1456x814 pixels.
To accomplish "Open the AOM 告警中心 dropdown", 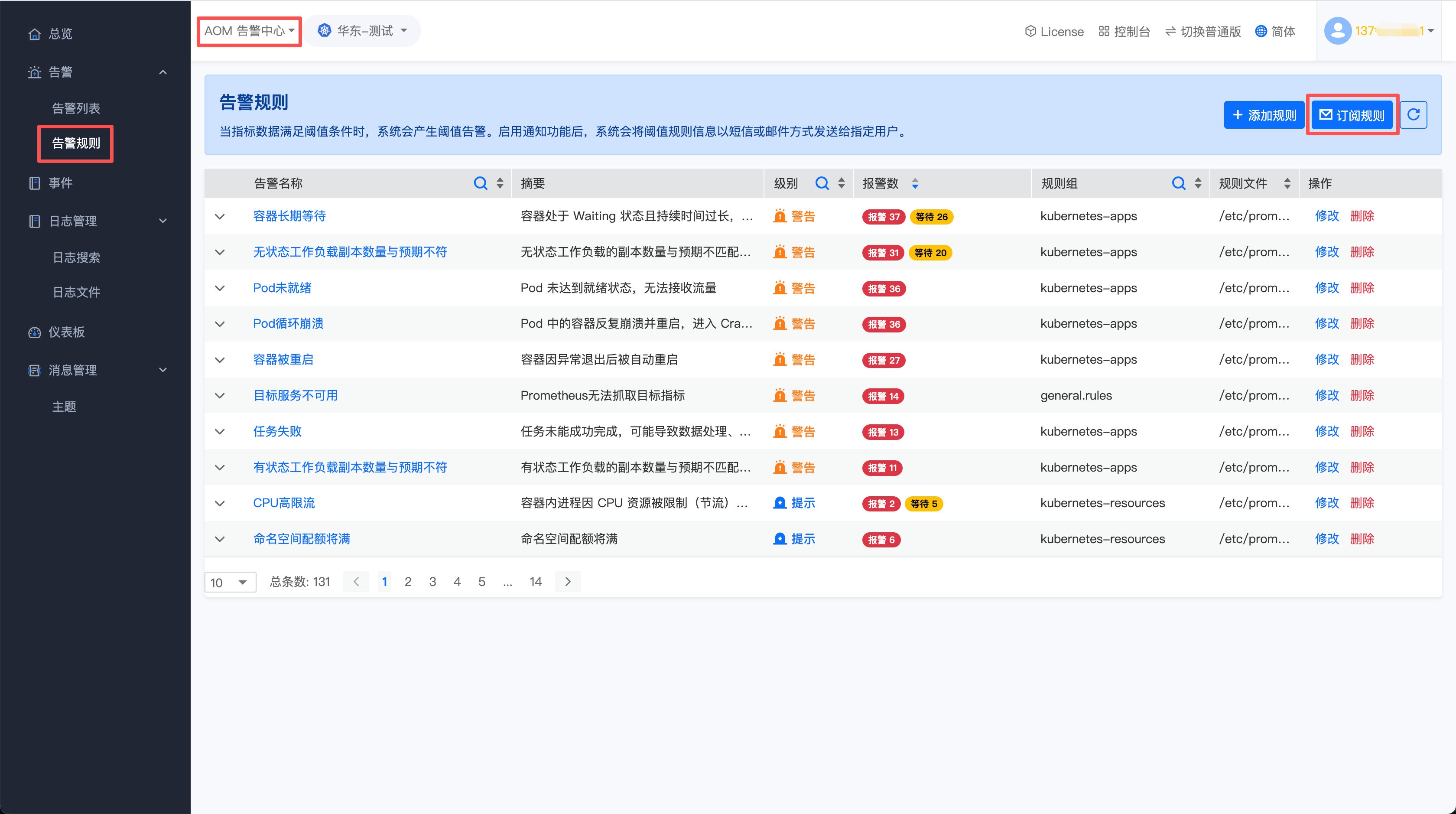I will (x=249, y=31).
